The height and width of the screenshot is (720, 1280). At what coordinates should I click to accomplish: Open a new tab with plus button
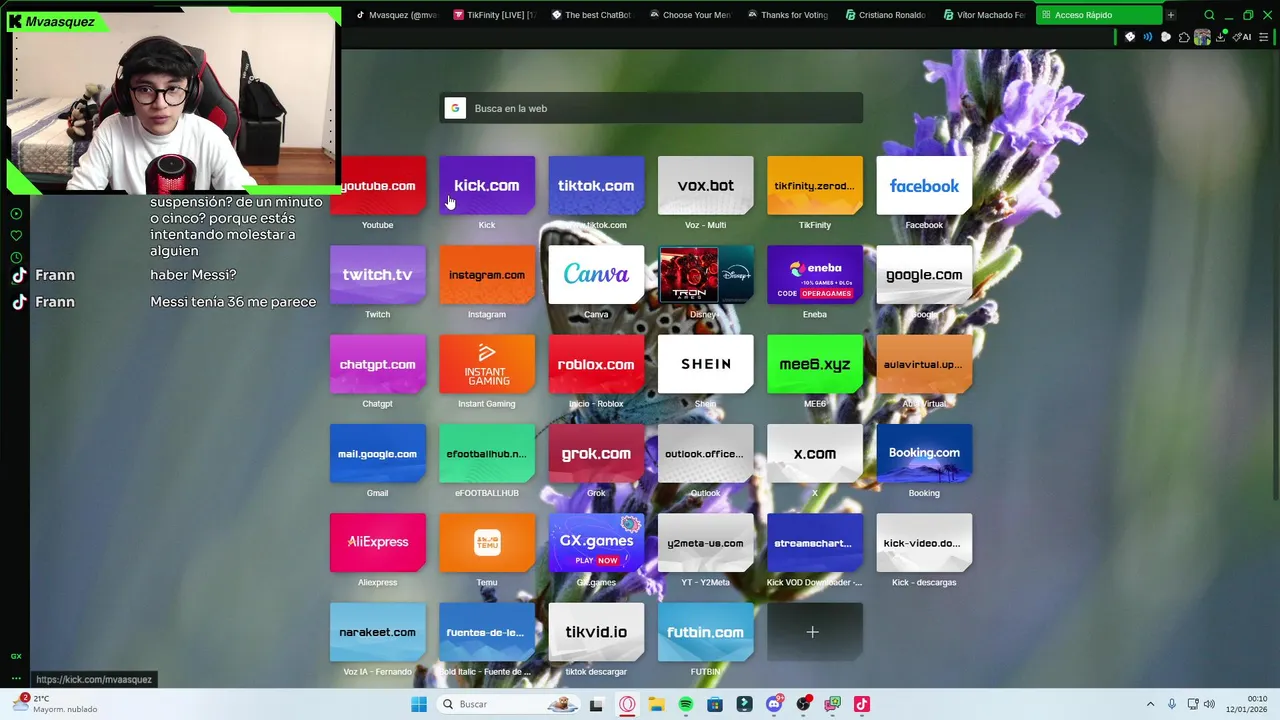coord(1170,15)
